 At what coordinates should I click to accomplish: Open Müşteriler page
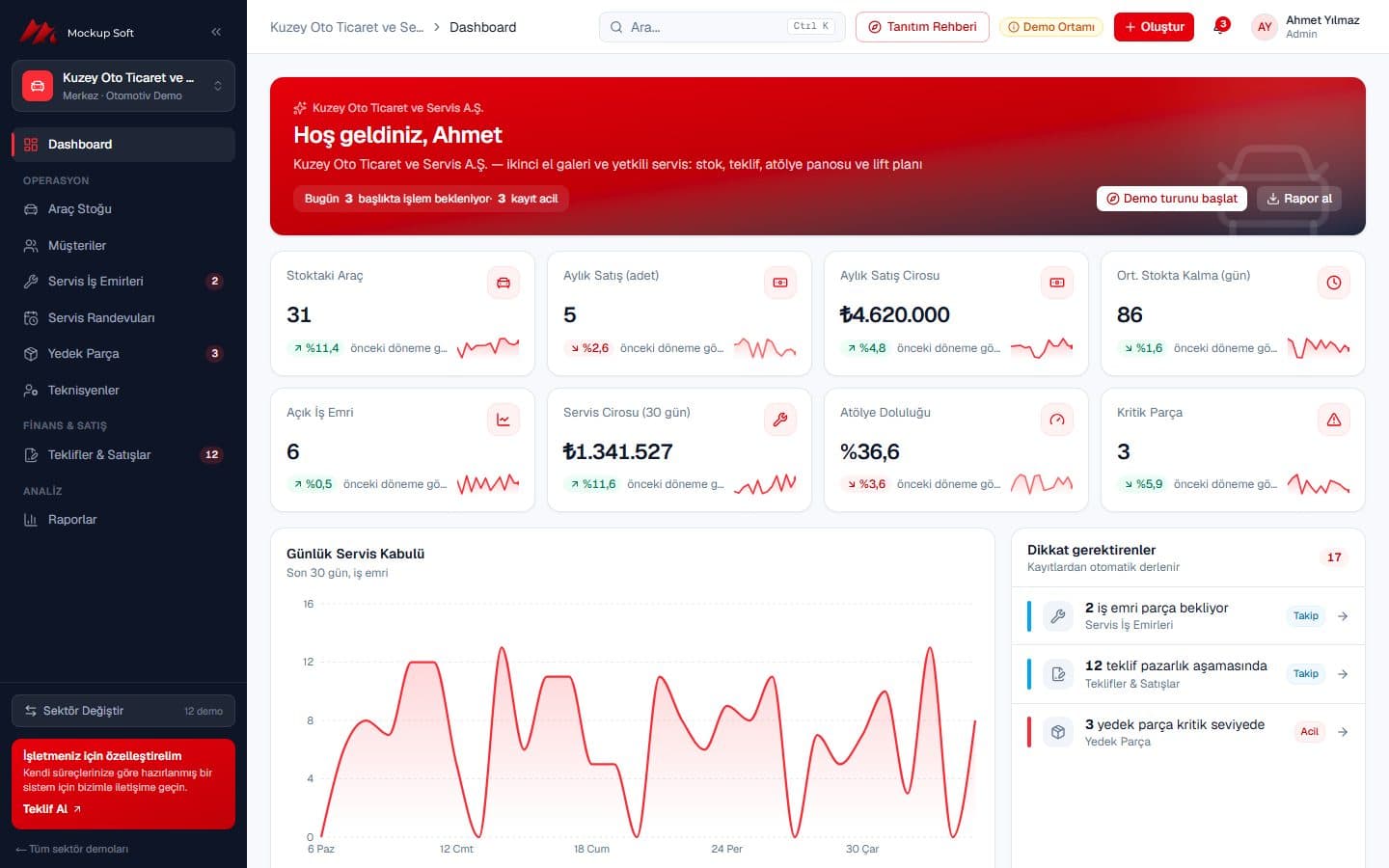[x=123, y=246]
